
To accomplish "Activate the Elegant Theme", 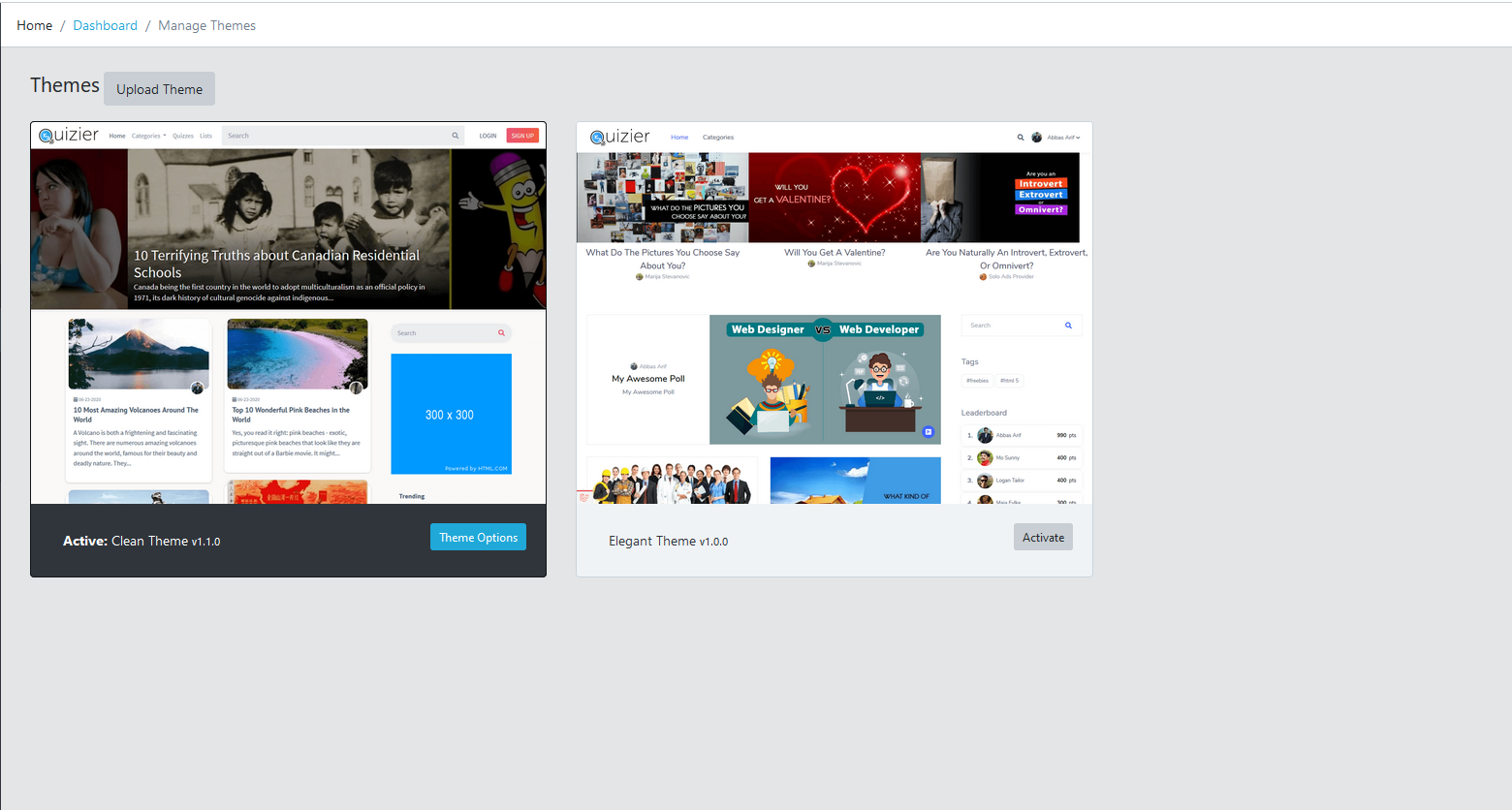I will (x=1043, y=537).
